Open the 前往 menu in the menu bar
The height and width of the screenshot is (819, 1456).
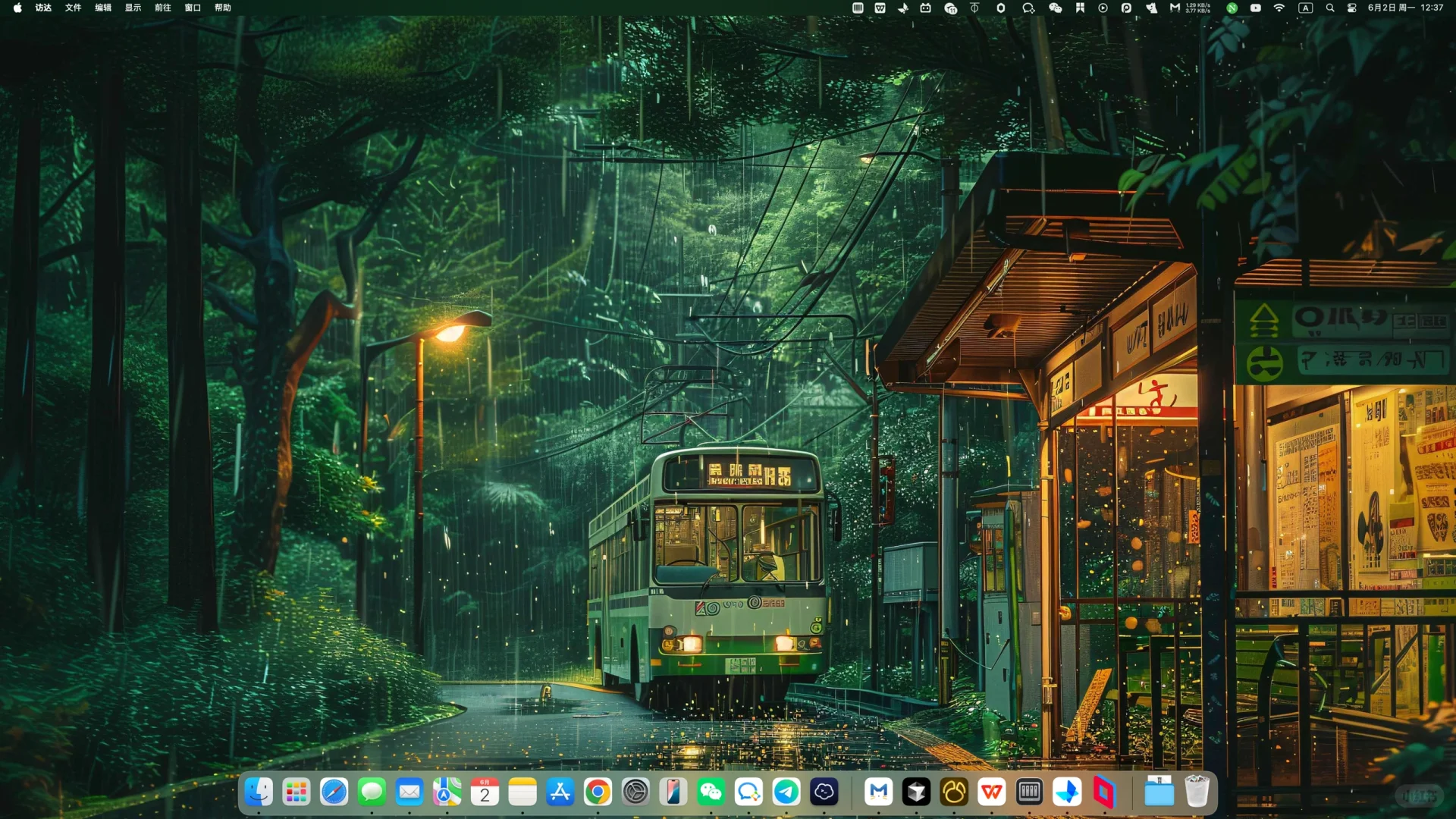tap(162, 8)
